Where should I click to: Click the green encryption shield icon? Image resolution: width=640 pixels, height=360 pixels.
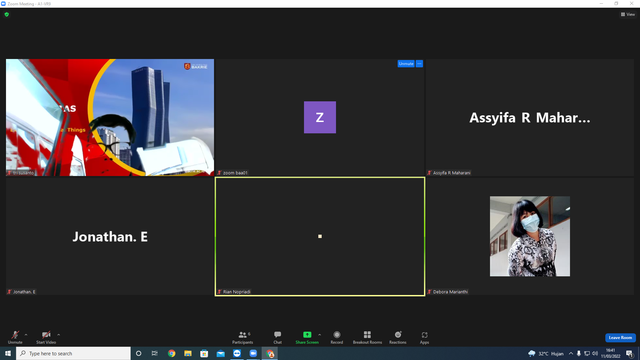click(x=7, y=14)
